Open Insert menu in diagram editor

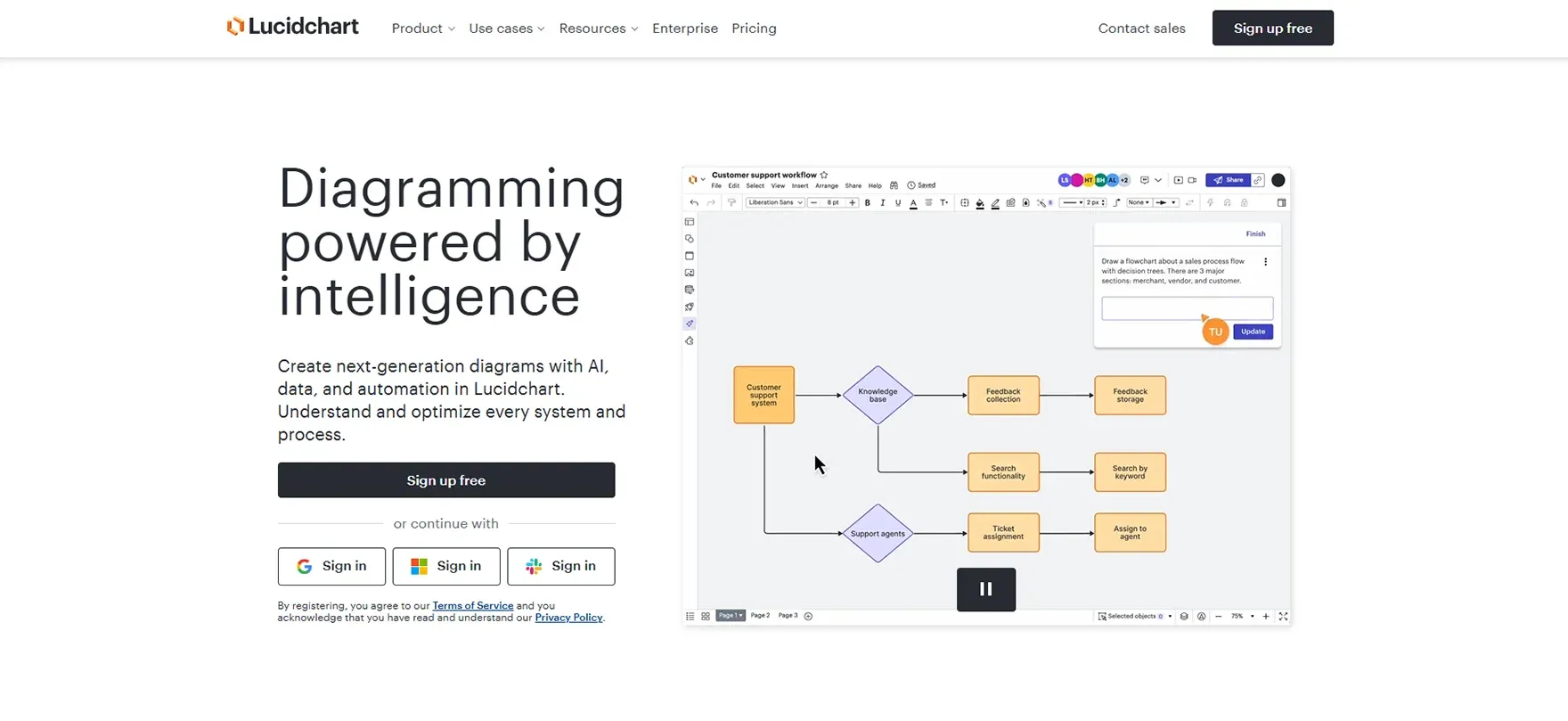(x=800, y=185)
